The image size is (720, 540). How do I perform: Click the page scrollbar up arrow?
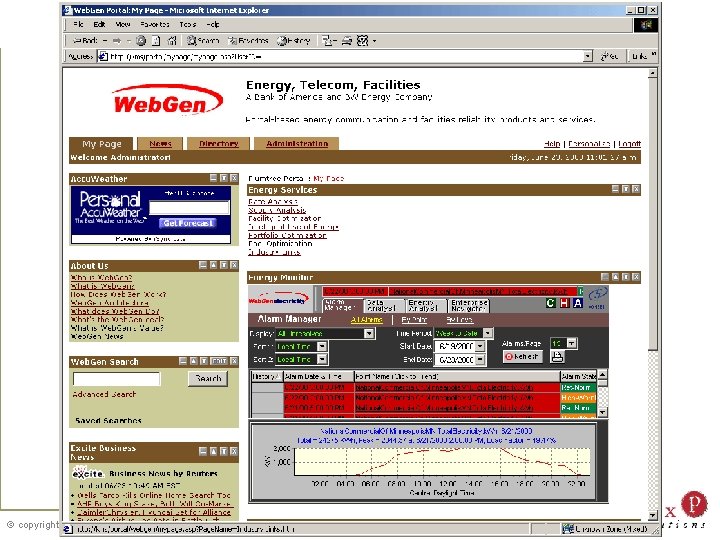[x=652, y=73]
